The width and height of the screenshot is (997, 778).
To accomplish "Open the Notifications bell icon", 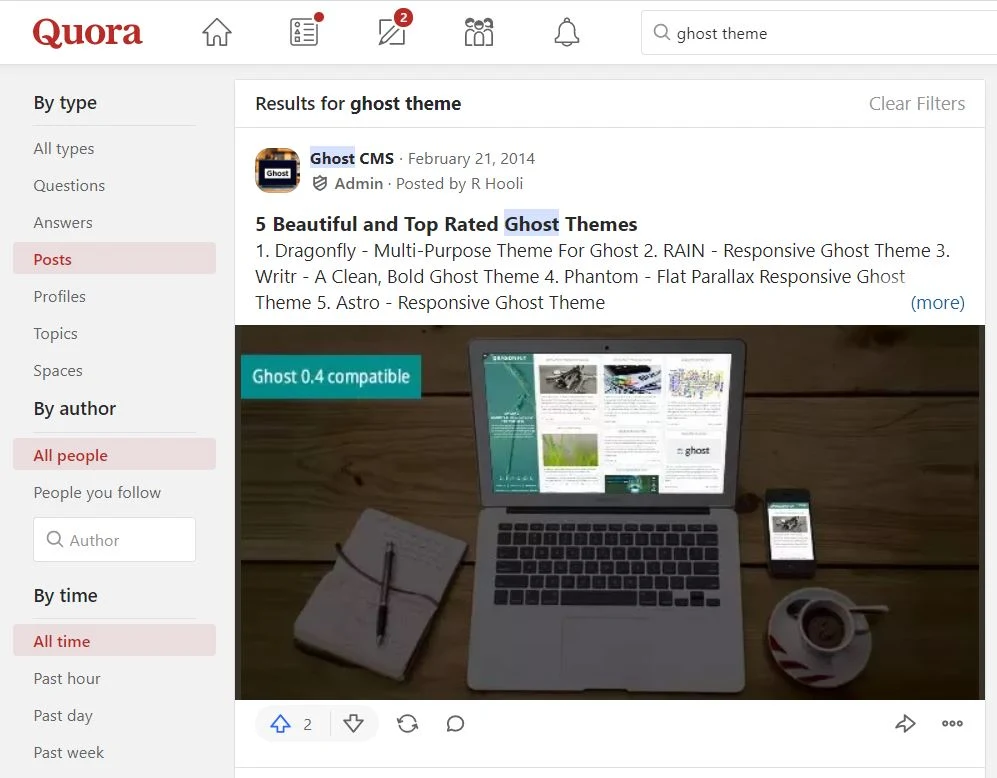I will (x=567, y=32).
